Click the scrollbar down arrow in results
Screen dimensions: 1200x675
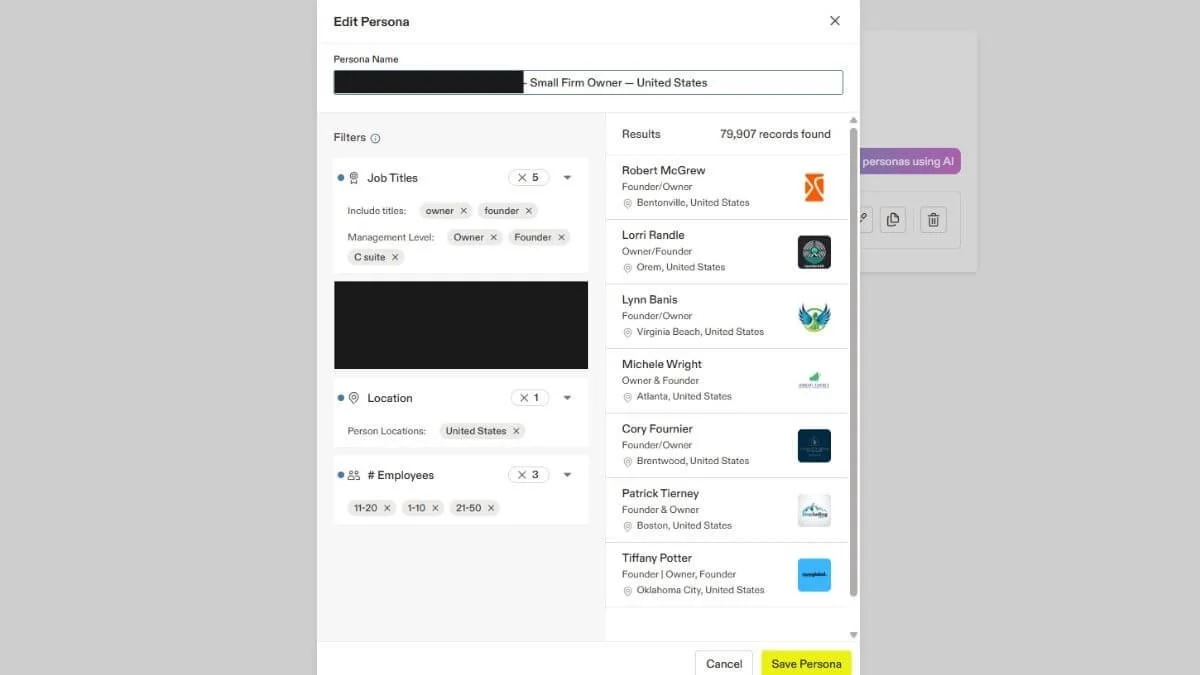tap(853, 634)
